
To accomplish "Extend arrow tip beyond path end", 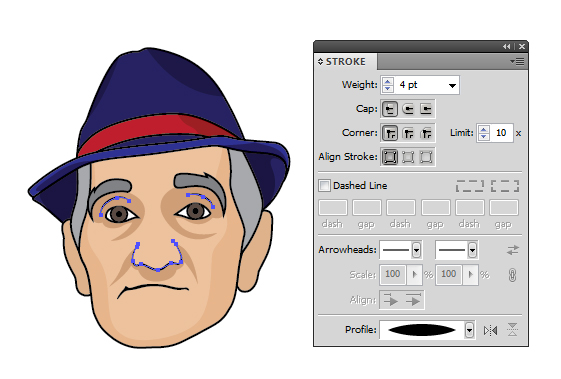I will coord(391,300).
